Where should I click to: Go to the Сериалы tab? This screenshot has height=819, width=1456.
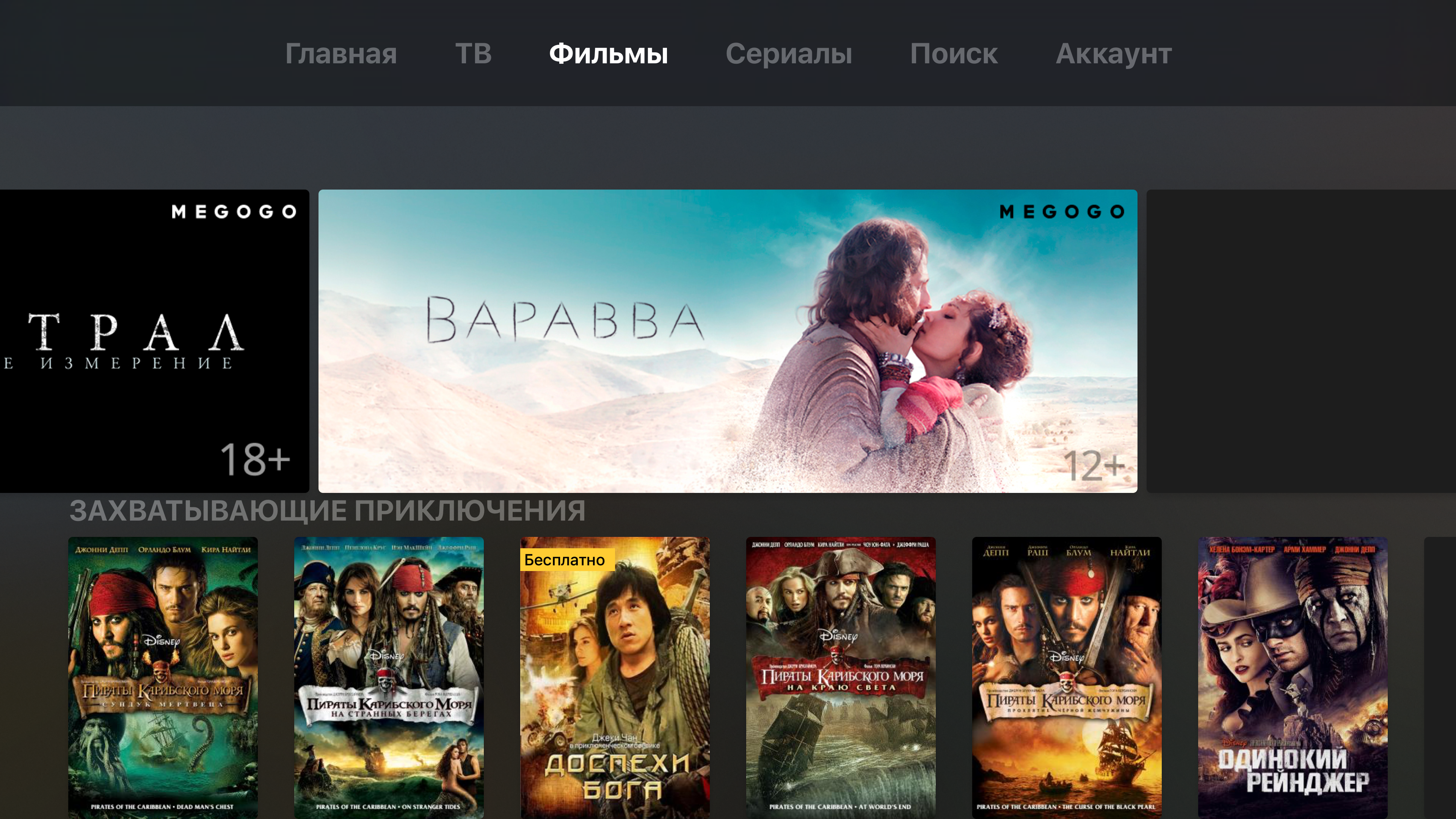point(789,54)
